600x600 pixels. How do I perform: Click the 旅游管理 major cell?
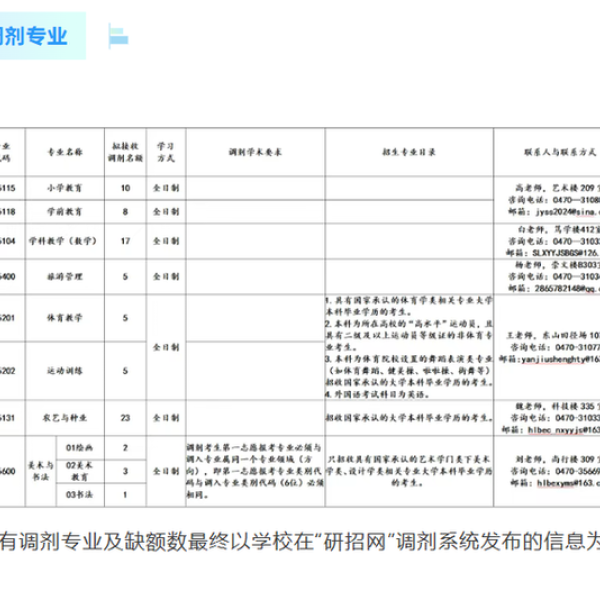(x=65, y=277)
